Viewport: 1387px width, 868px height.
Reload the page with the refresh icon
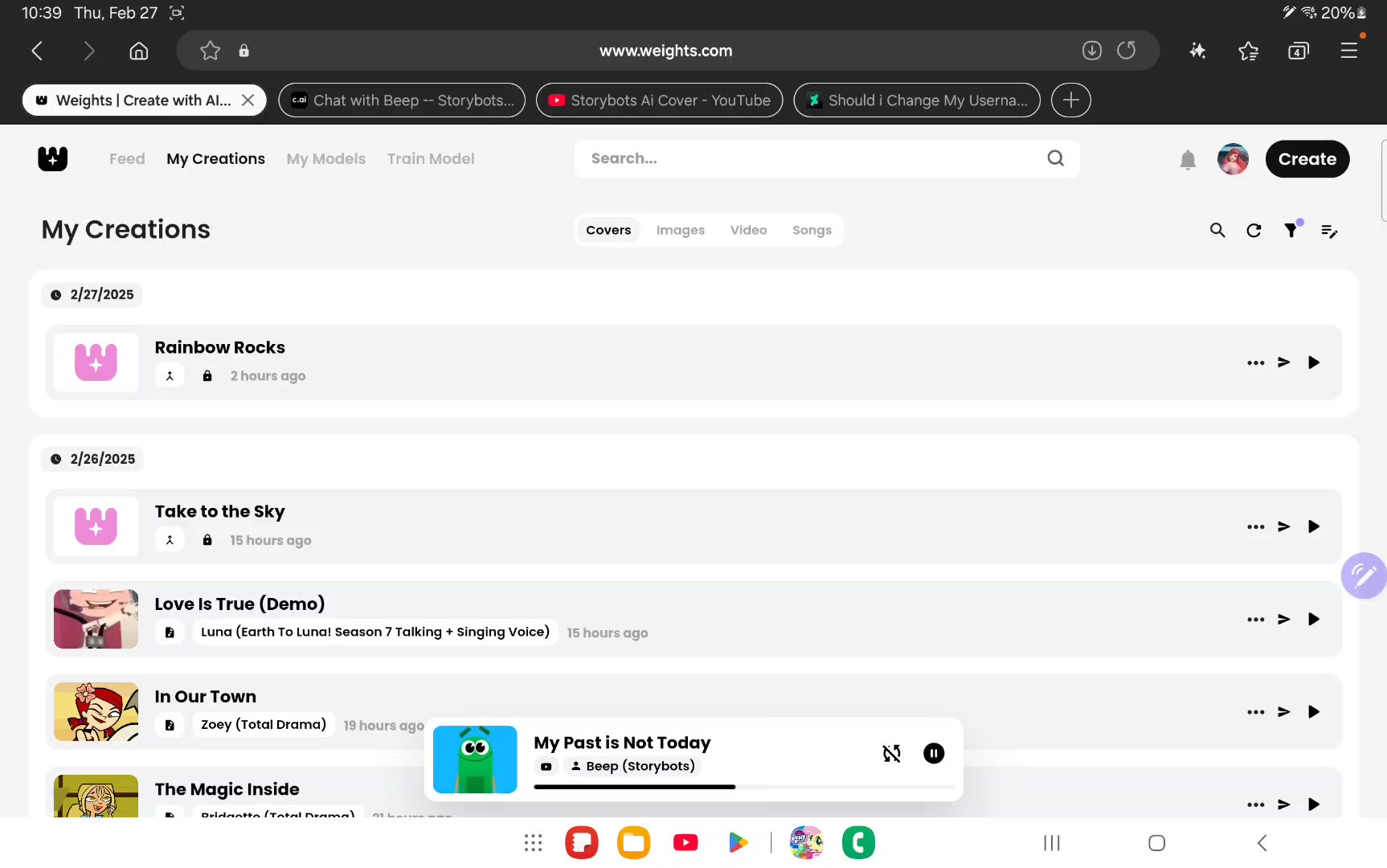[x=1127, y=51]
